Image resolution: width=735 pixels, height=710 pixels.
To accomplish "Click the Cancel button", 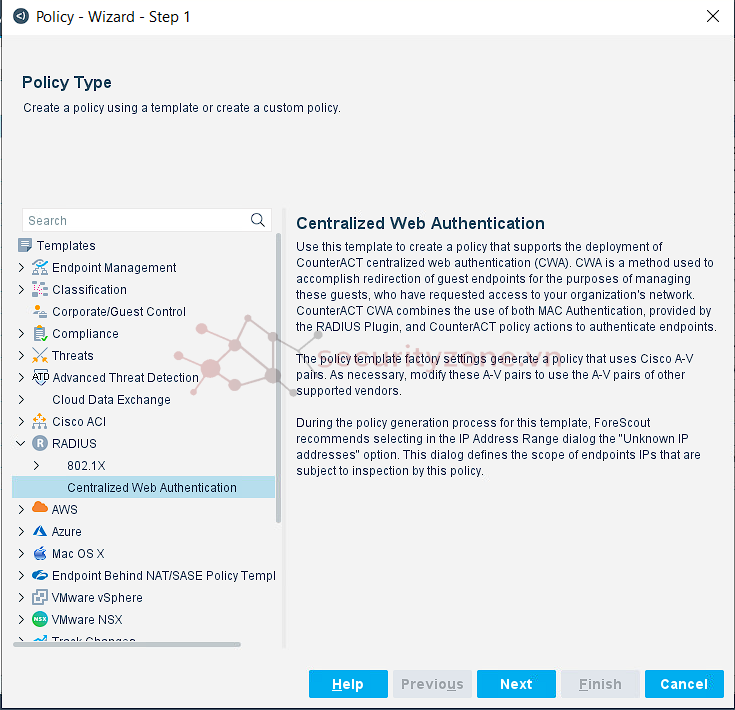I will pyautogui.click(x=684, y=684).
